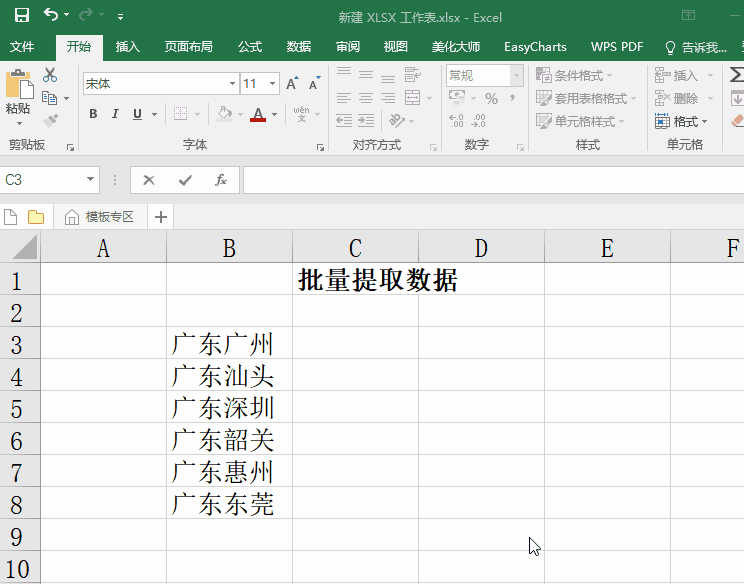
Task: Click the red font color swatch
Action: click(x=258, y=115)
